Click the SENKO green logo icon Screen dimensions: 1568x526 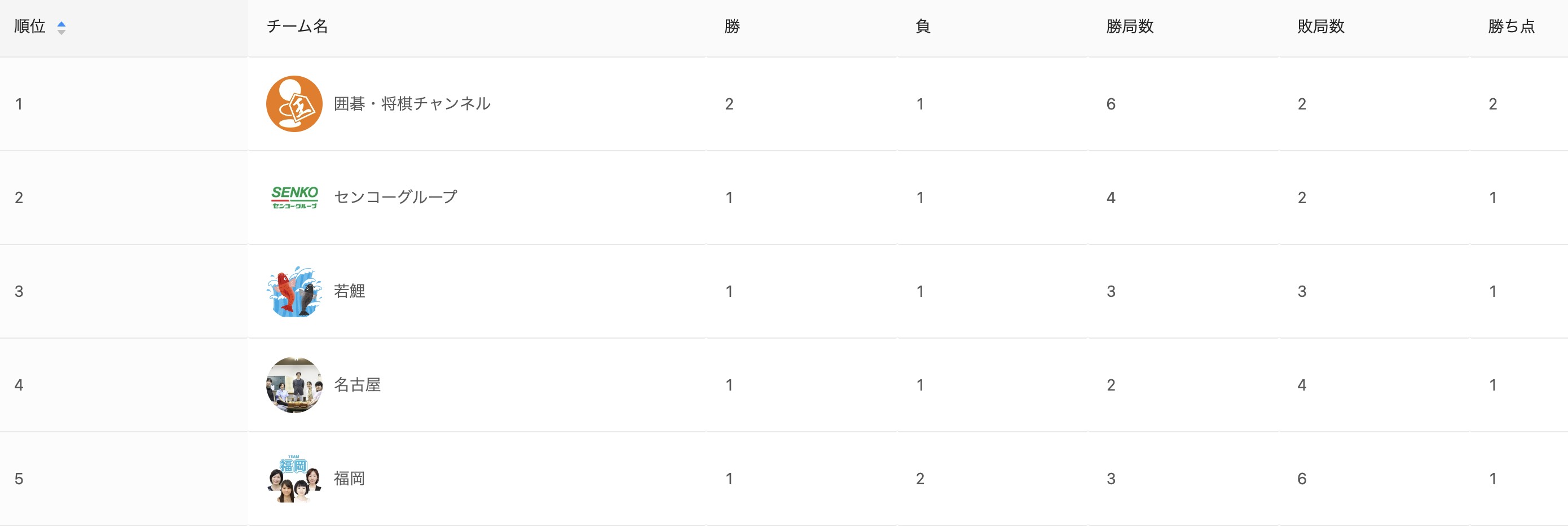click(x=294, y=198)
